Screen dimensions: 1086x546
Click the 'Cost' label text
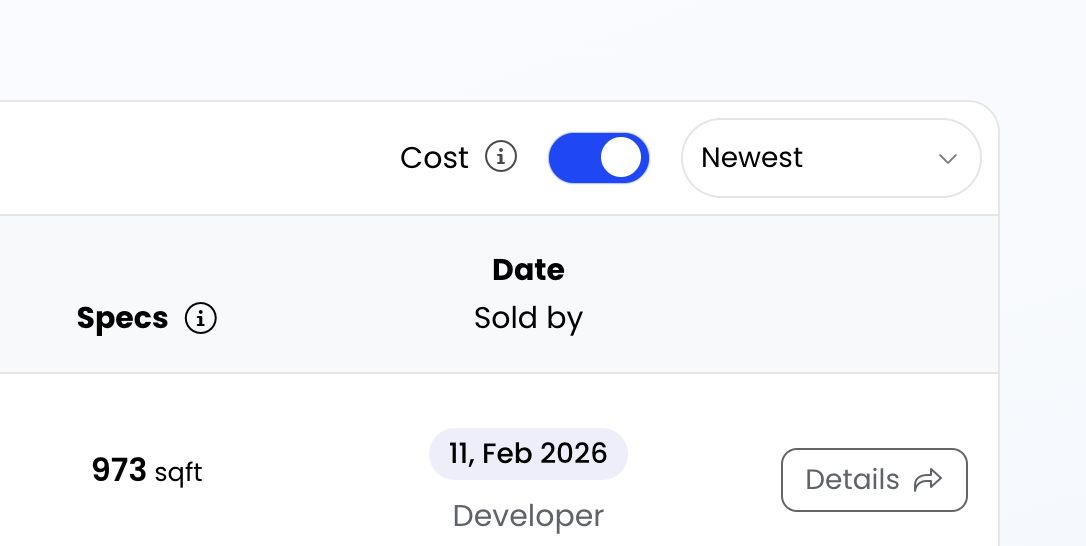[434, 158]
